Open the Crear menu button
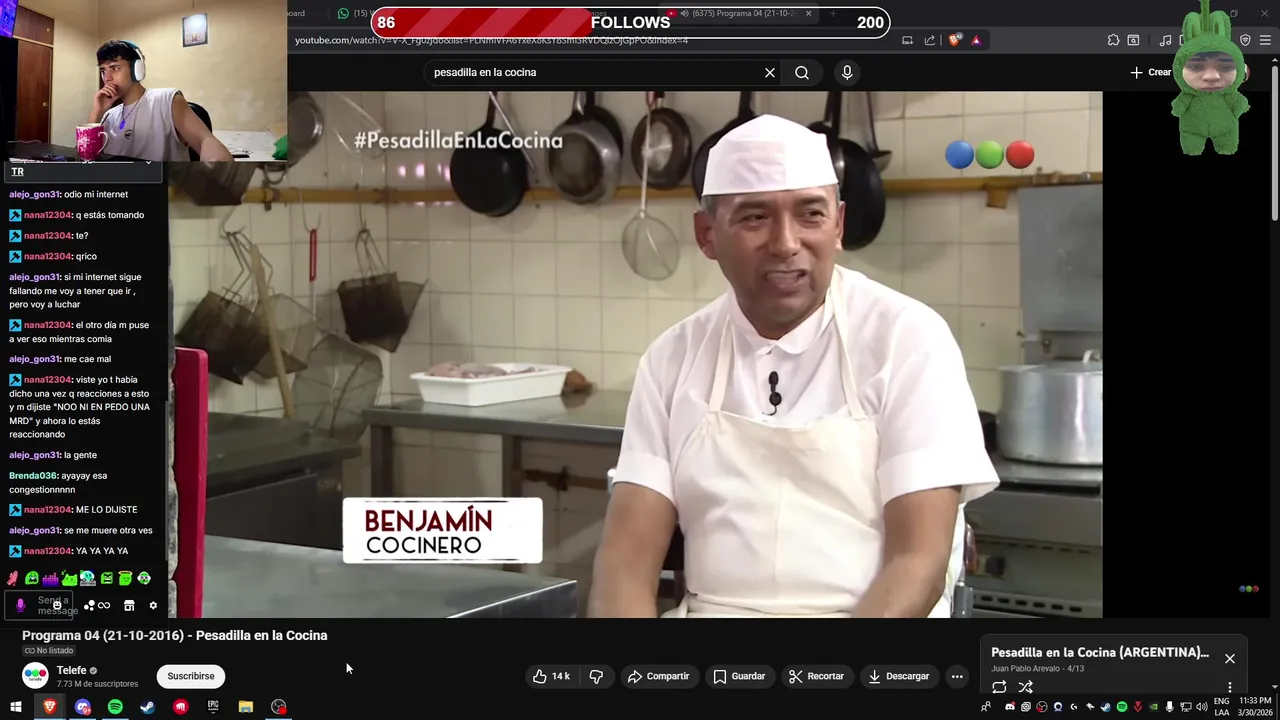The width and height of the screenshot is (1280, 720). click(x=1151, y=72)
